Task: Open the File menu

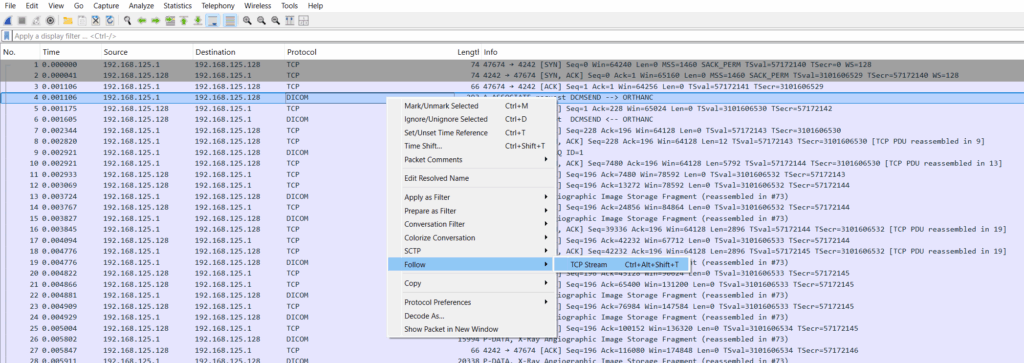Action: pyautogui.click(x=10, y=6)
